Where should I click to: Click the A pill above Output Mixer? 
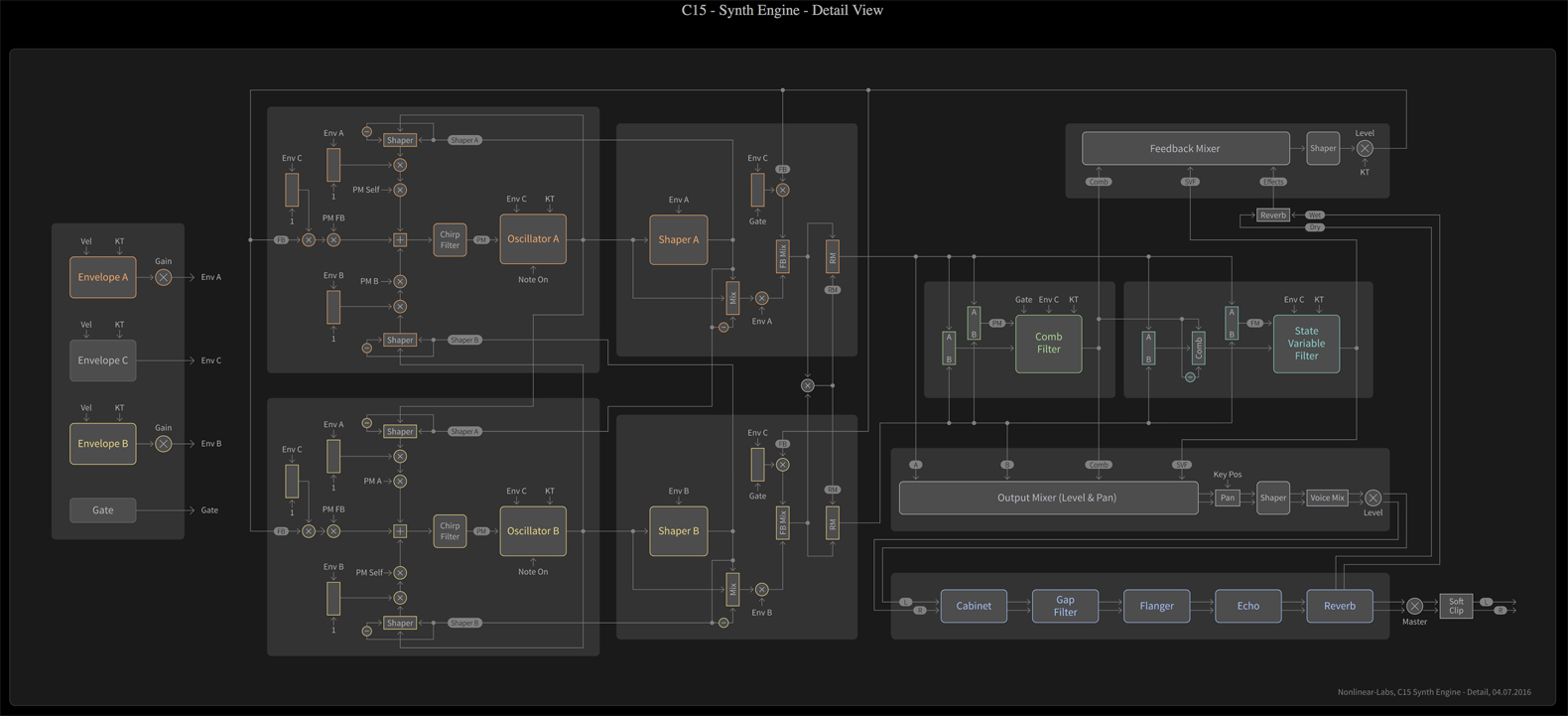click(x=915, y=465)
